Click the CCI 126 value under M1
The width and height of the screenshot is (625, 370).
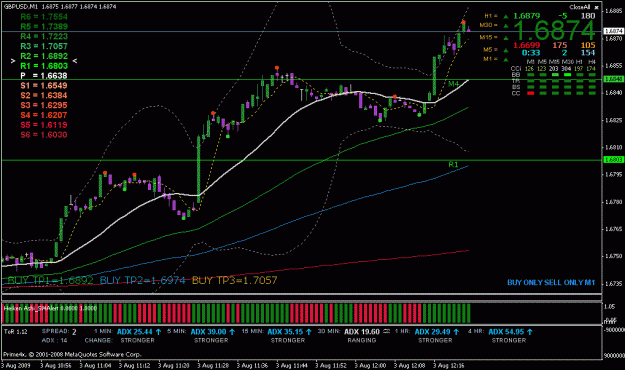tap(530, 69)
